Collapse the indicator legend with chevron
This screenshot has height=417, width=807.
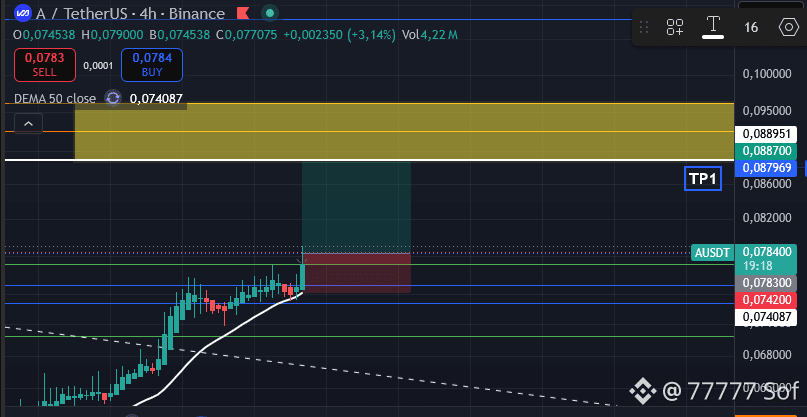pos(28,124)
